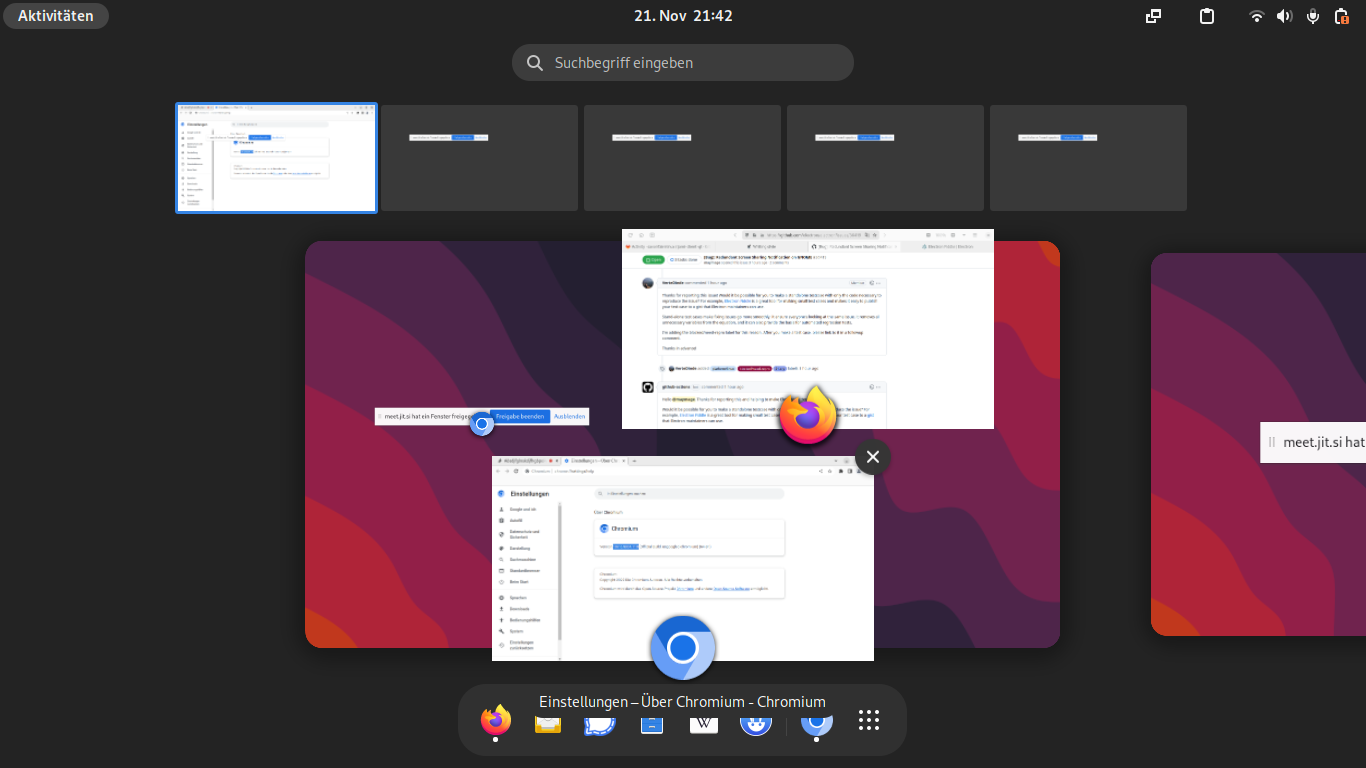Viewport: 1366px width, 768px height.
Task: Open Datenschutz und Sicherheit in Chromium settings
Action: point(524,534)
